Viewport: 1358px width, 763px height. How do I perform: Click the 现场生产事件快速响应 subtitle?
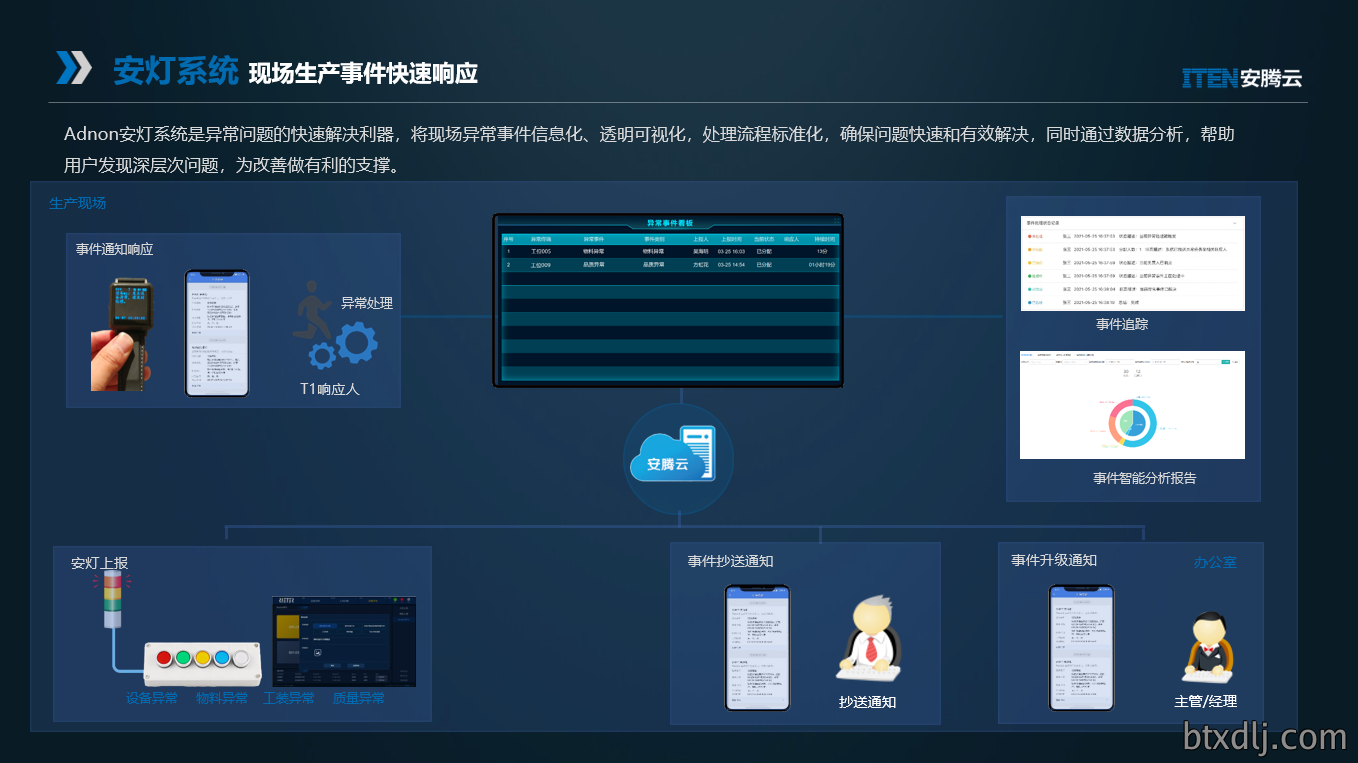tap(363, 73)
